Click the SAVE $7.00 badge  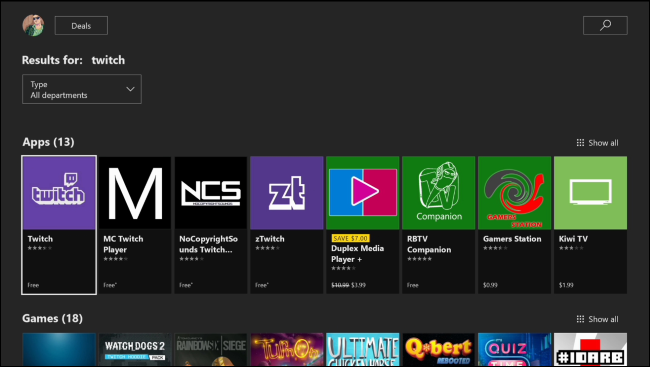coord(351,238)
